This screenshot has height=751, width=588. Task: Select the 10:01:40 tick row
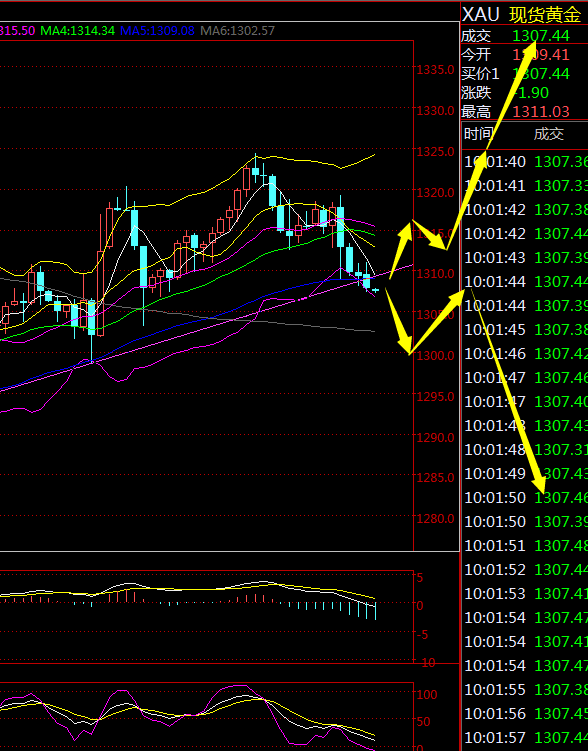coord(525,162)
